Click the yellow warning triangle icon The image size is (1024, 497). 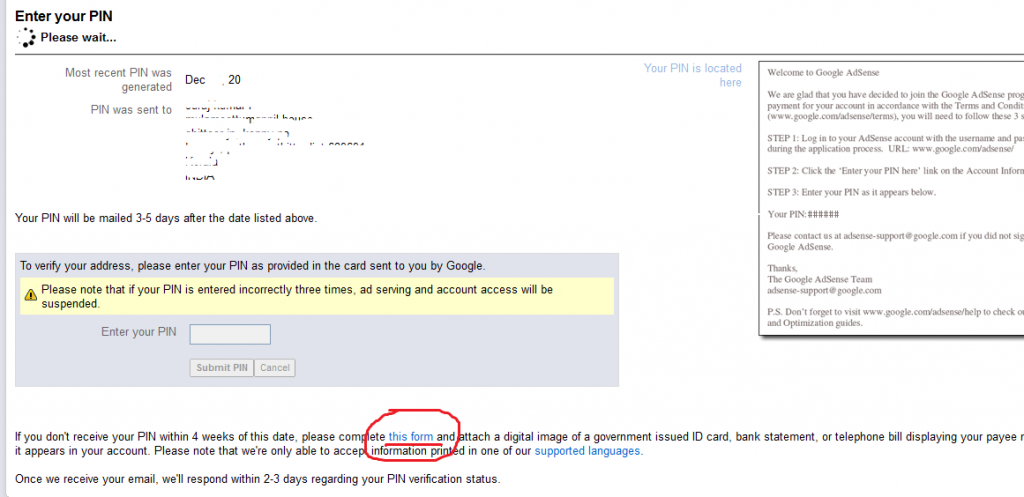point(31,295)
